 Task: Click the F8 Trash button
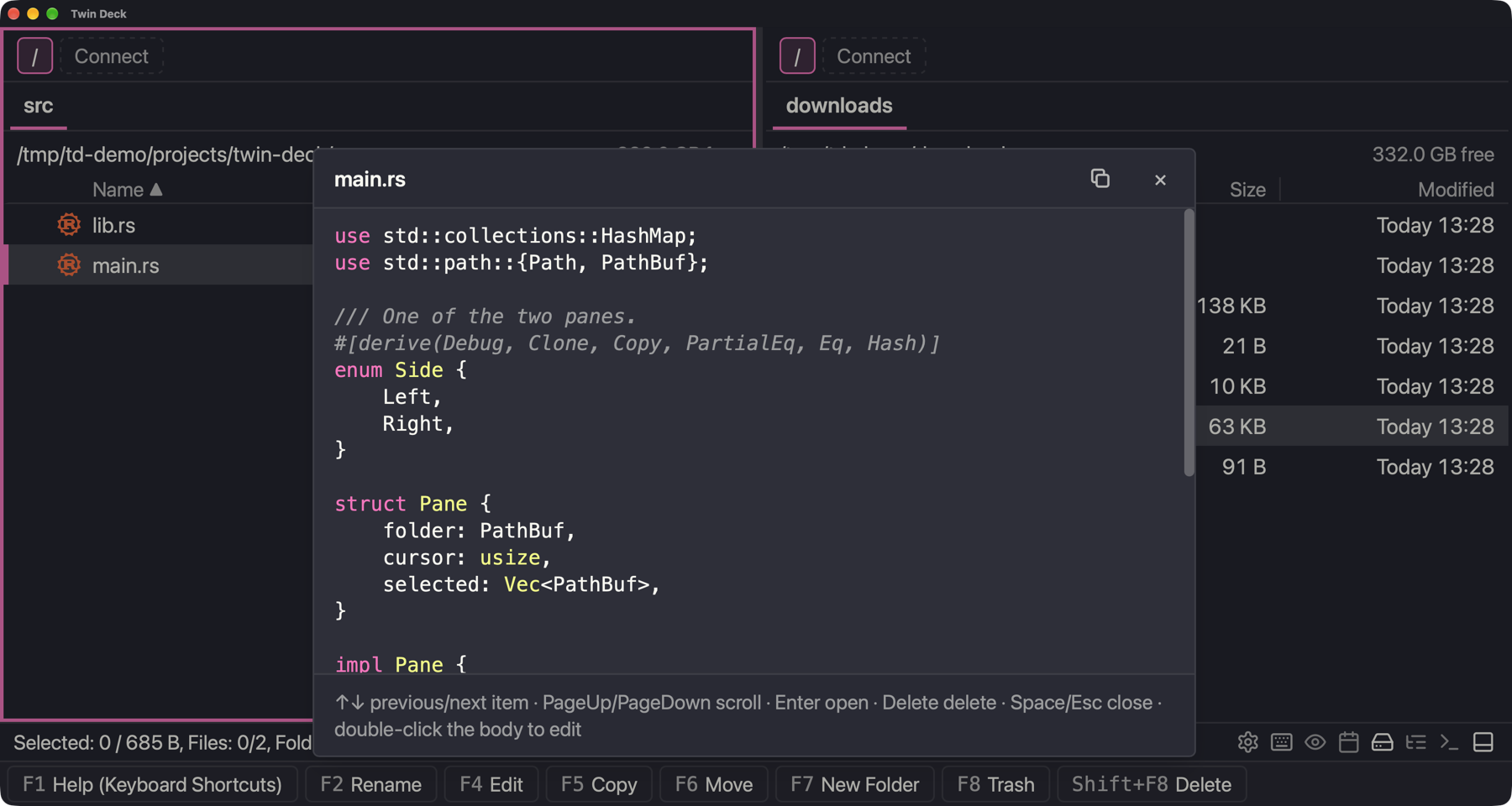995,784
